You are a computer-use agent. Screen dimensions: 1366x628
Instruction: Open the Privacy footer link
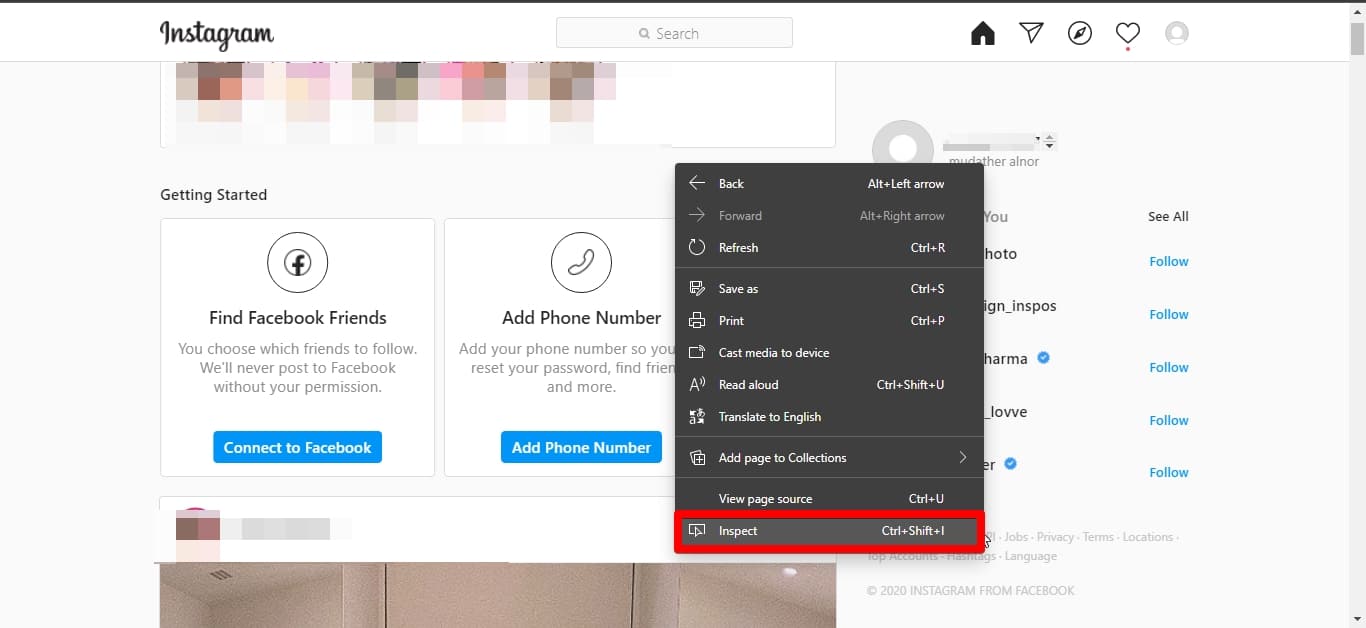(1055, 537)
